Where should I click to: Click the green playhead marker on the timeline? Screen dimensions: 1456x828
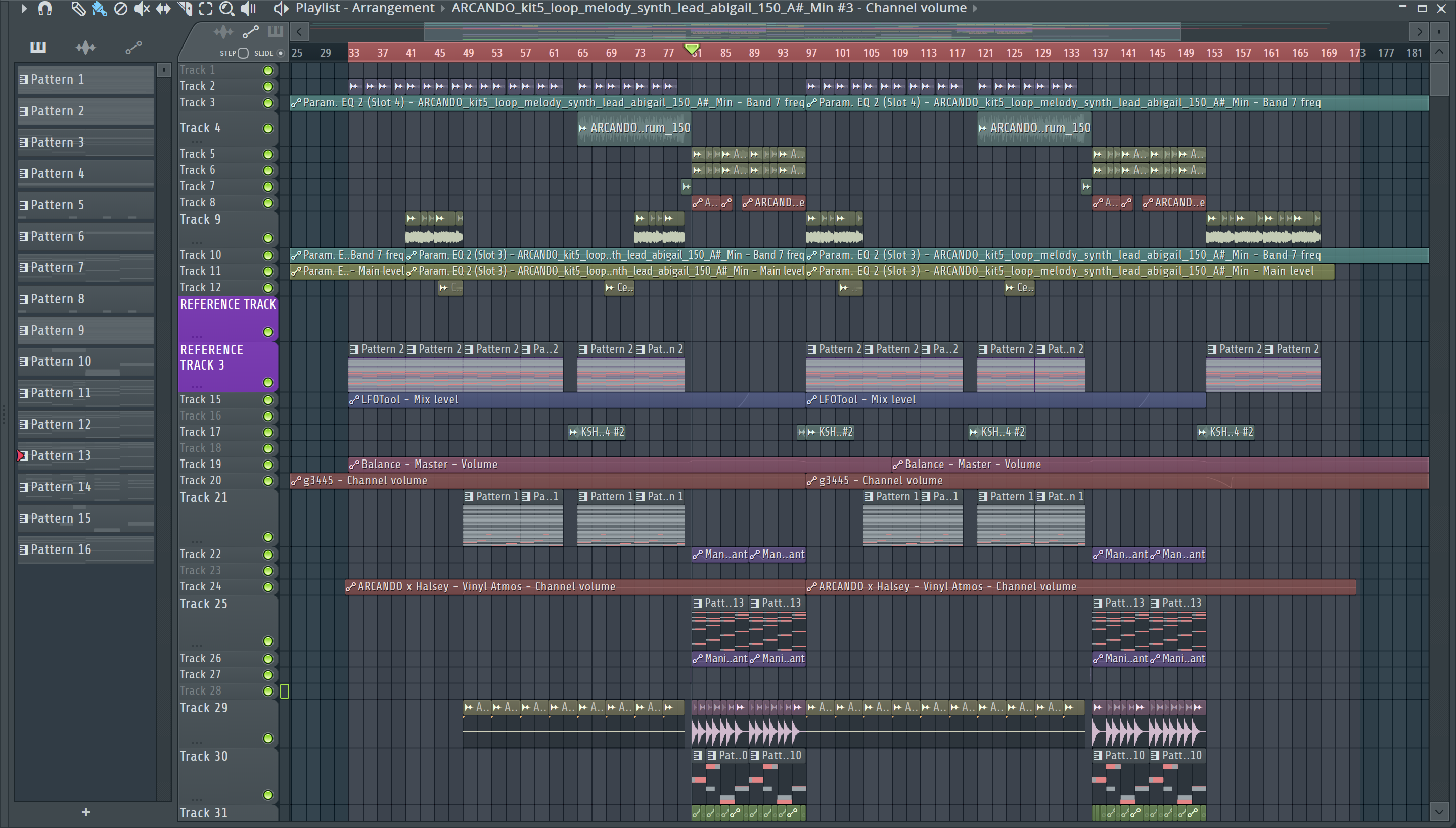coord(692,49)
